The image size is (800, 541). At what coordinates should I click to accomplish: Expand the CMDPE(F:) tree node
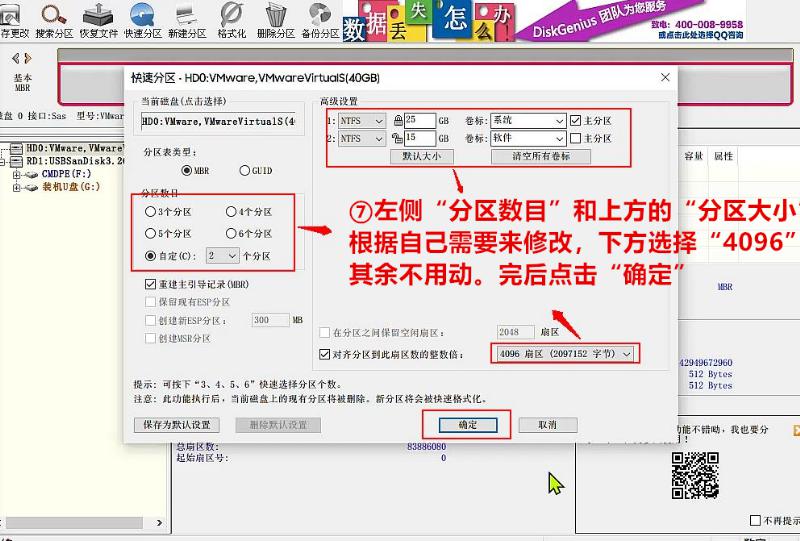click(x=17, y=174)
